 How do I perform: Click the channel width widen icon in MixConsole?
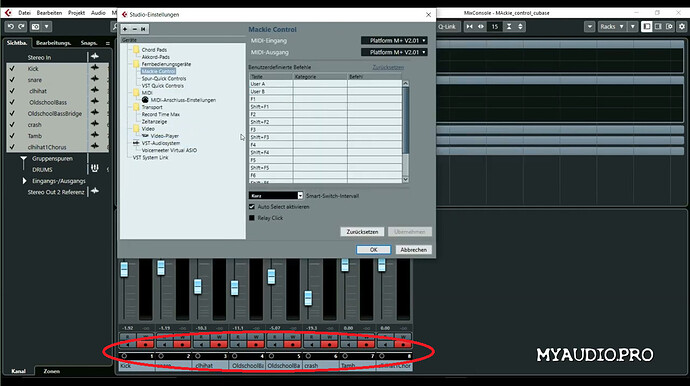(481, 27)
